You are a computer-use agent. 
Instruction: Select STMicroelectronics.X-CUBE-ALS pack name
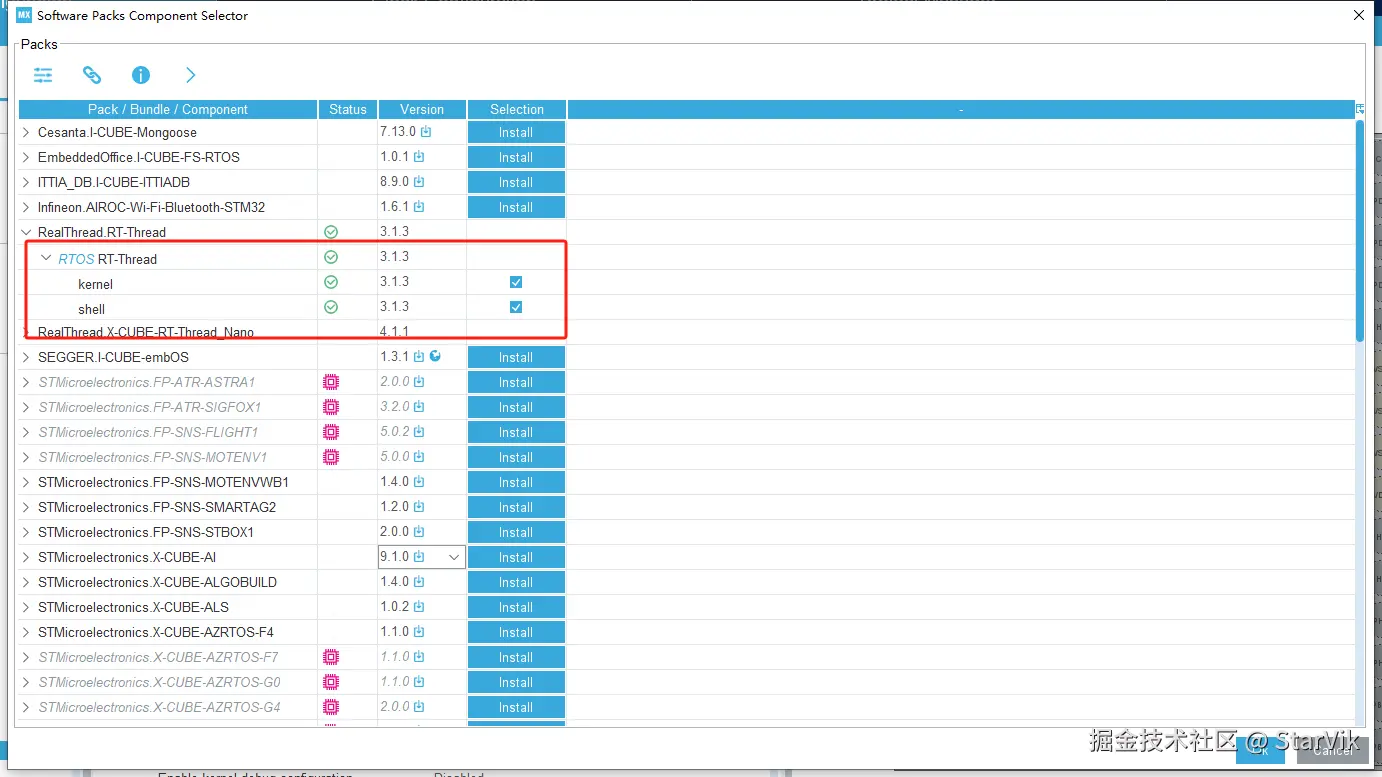click(x=133, y=607)
